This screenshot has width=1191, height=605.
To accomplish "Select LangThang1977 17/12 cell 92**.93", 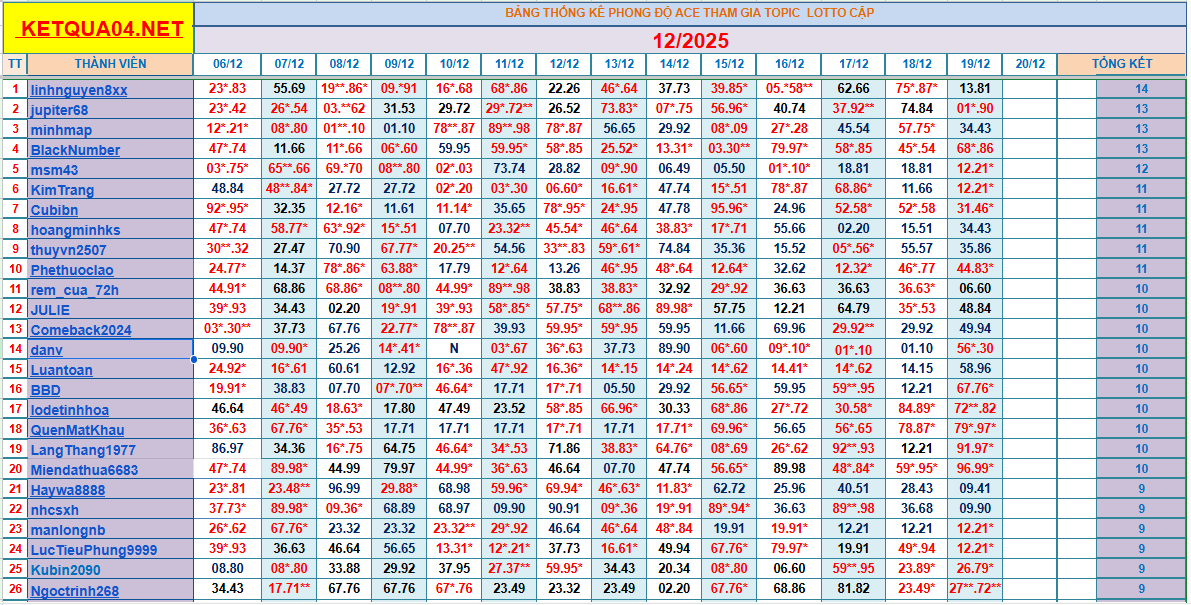I will (x=853, y=449).
